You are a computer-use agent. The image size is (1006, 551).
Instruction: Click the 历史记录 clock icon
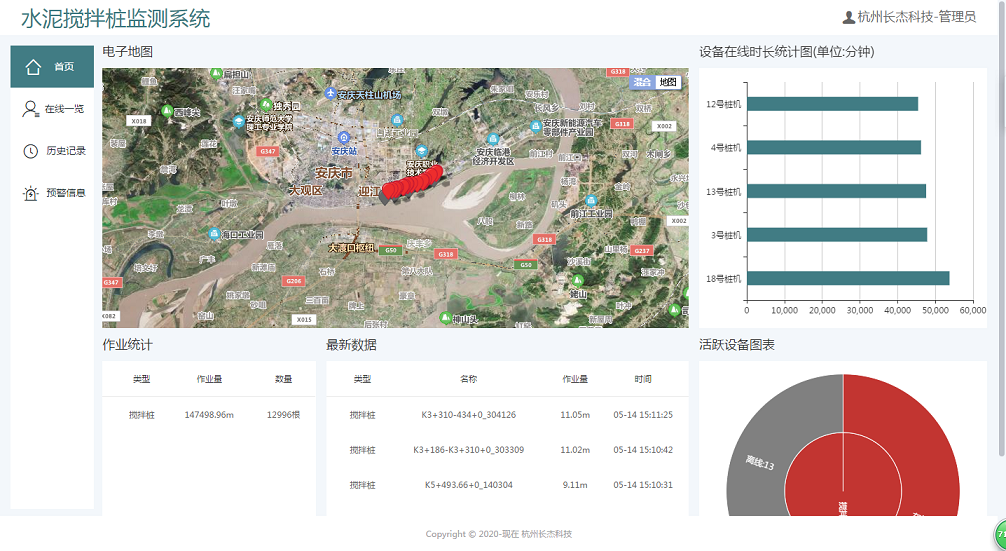tap(31, 151)
